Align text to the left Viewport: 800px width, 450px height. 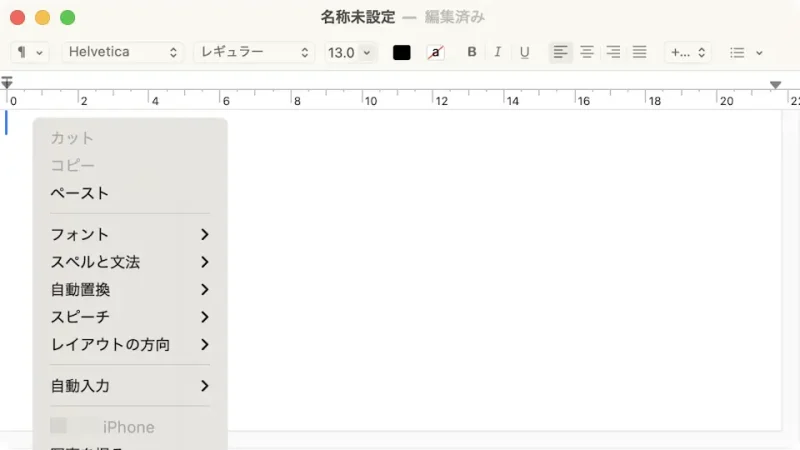[561, 52]
